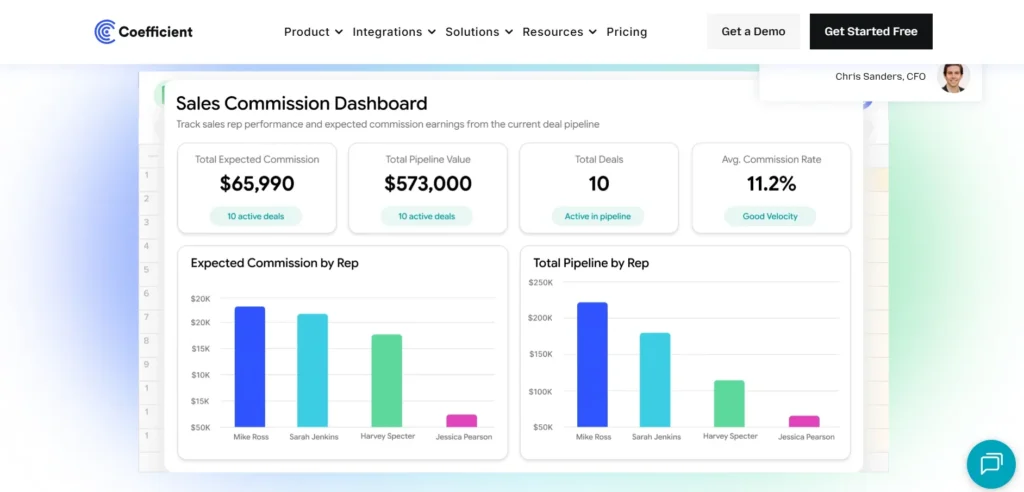Viewport: 1024px width, 492px height.
Task: Click the Good Velocity badge
Action: [x=770, y=216]
